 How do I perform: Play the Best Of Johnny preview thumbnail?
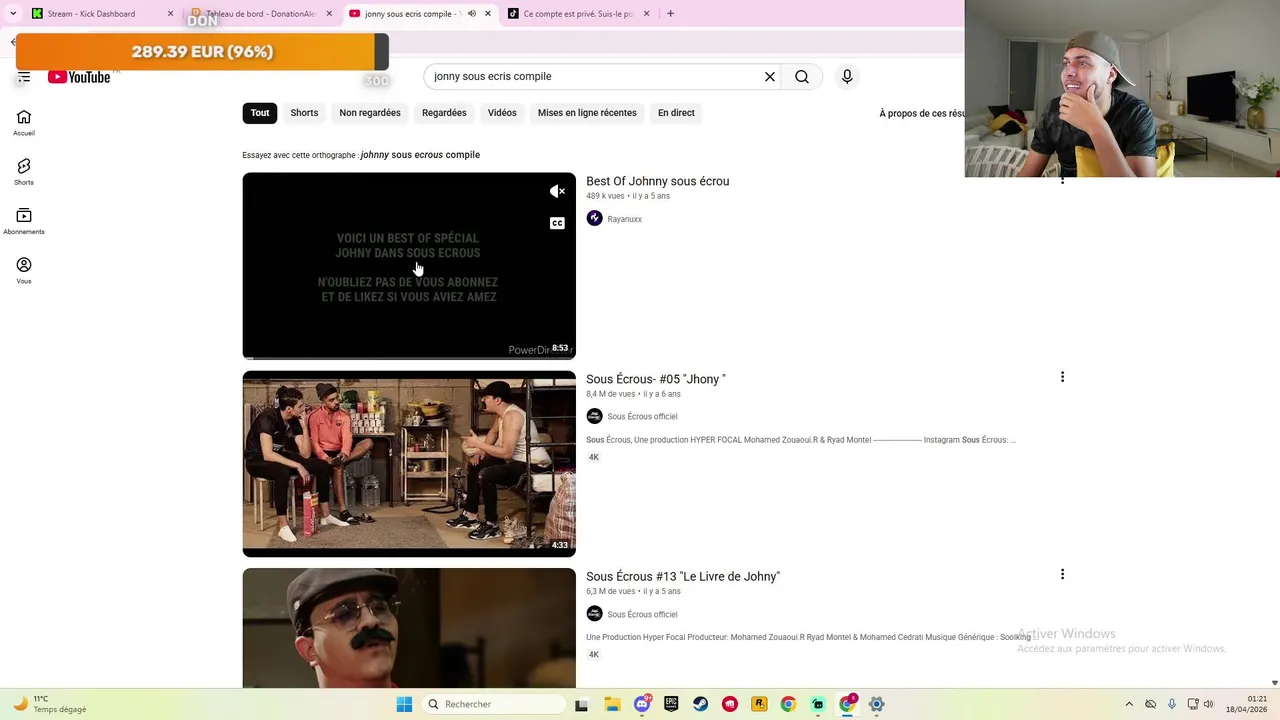[x=409, y=266]
